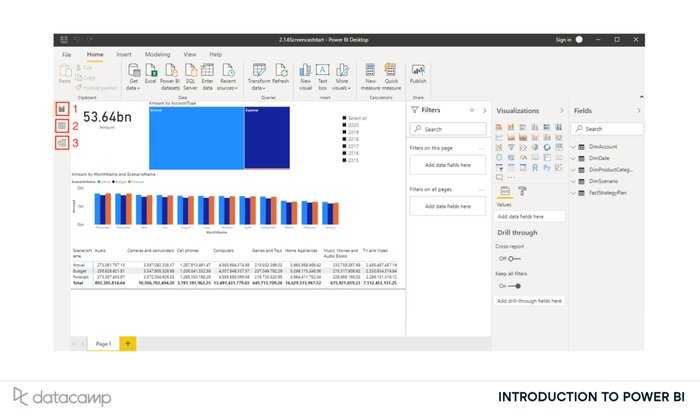Viewport: 700px width, 417px height.
Task: Collapse the Fields pane
Action: pos(638,110)
